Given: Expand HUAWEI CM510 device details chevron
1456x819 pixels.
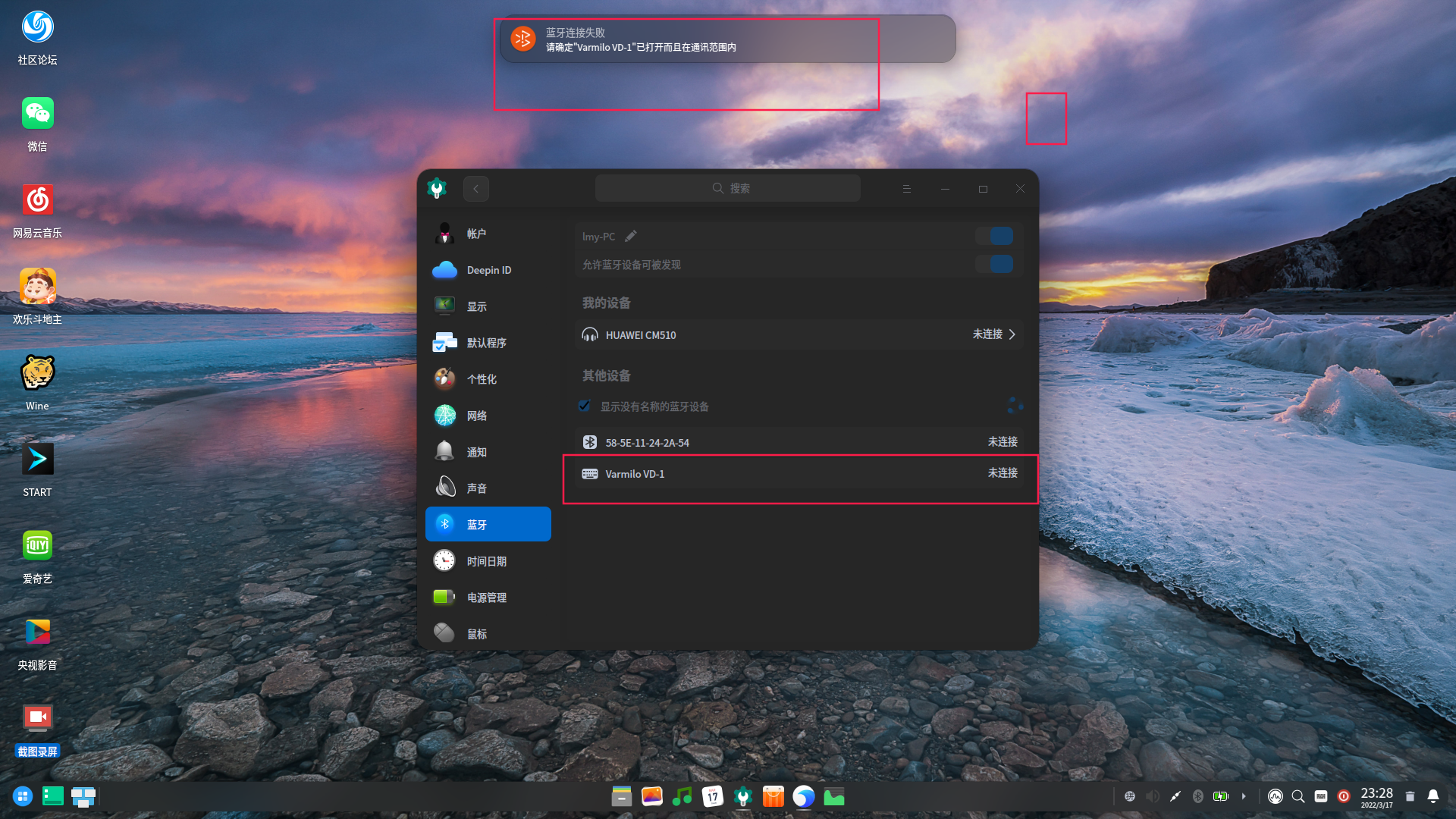Looking at the screenshot, I should coord(1012,334).
